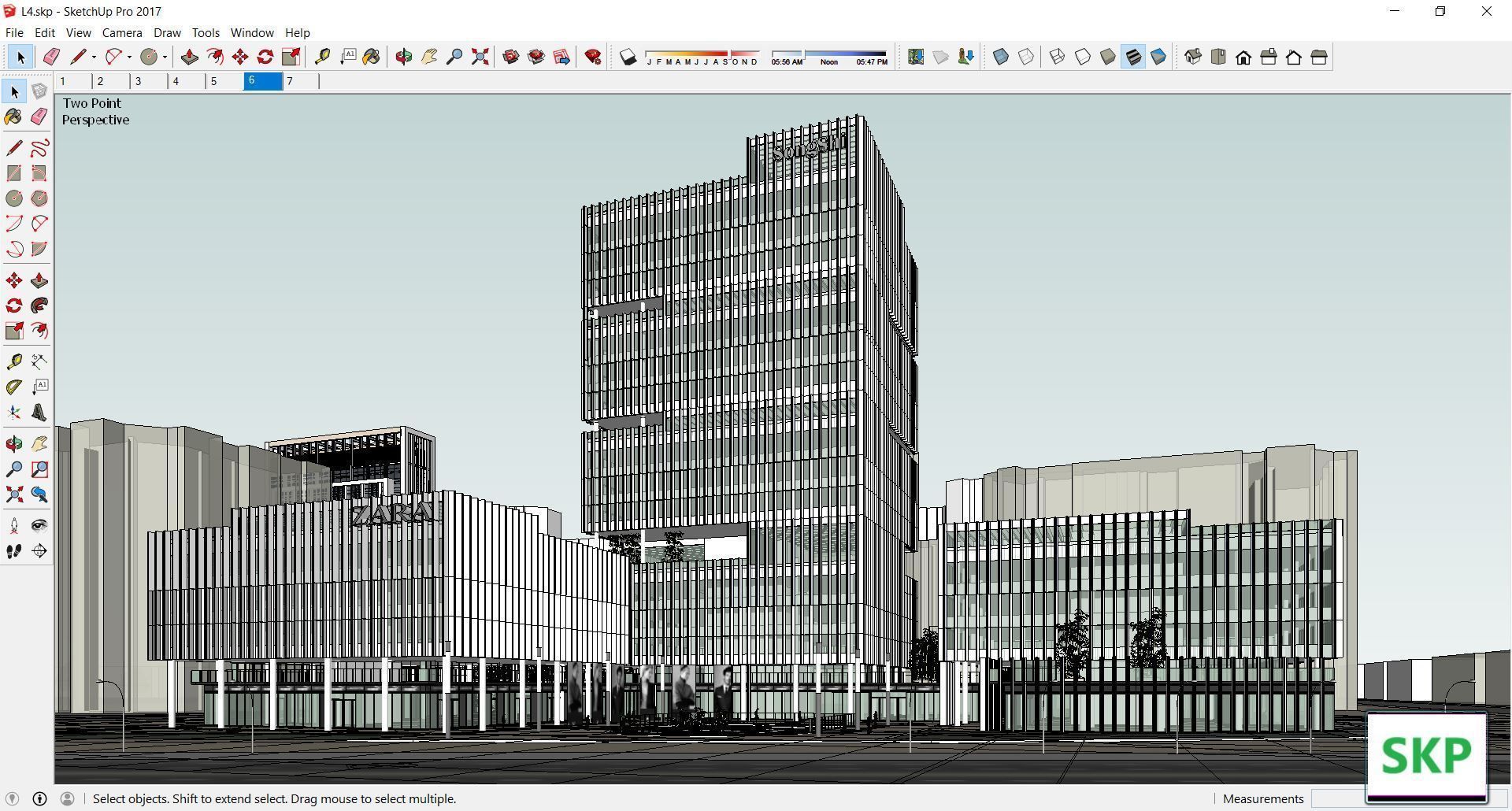This screenshot has width=1512, height=811.
Task: Open 3D Warehouse from toolbar
Action: tap(511, 57)
